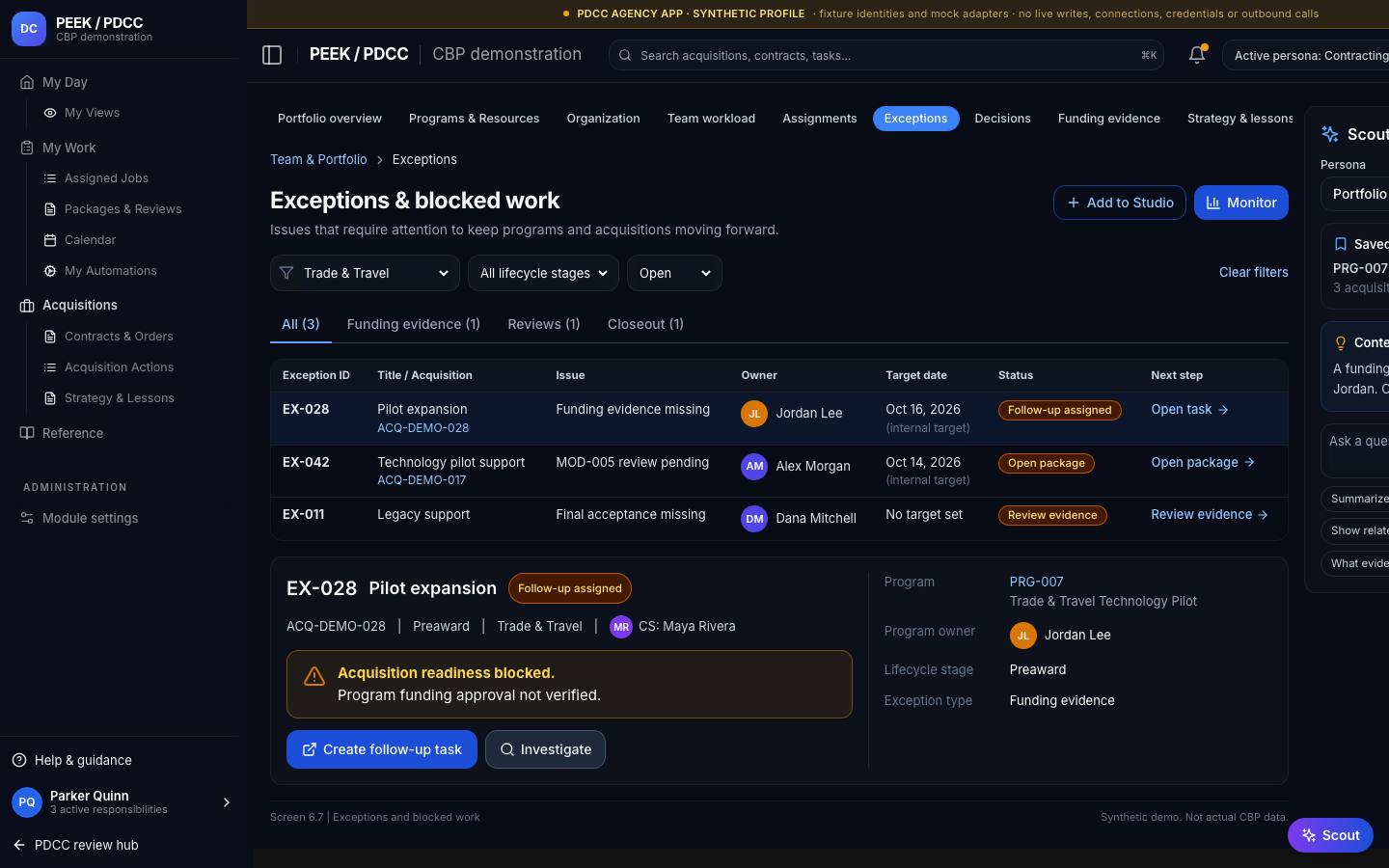Click Create follow-up task button

point(382,749)
